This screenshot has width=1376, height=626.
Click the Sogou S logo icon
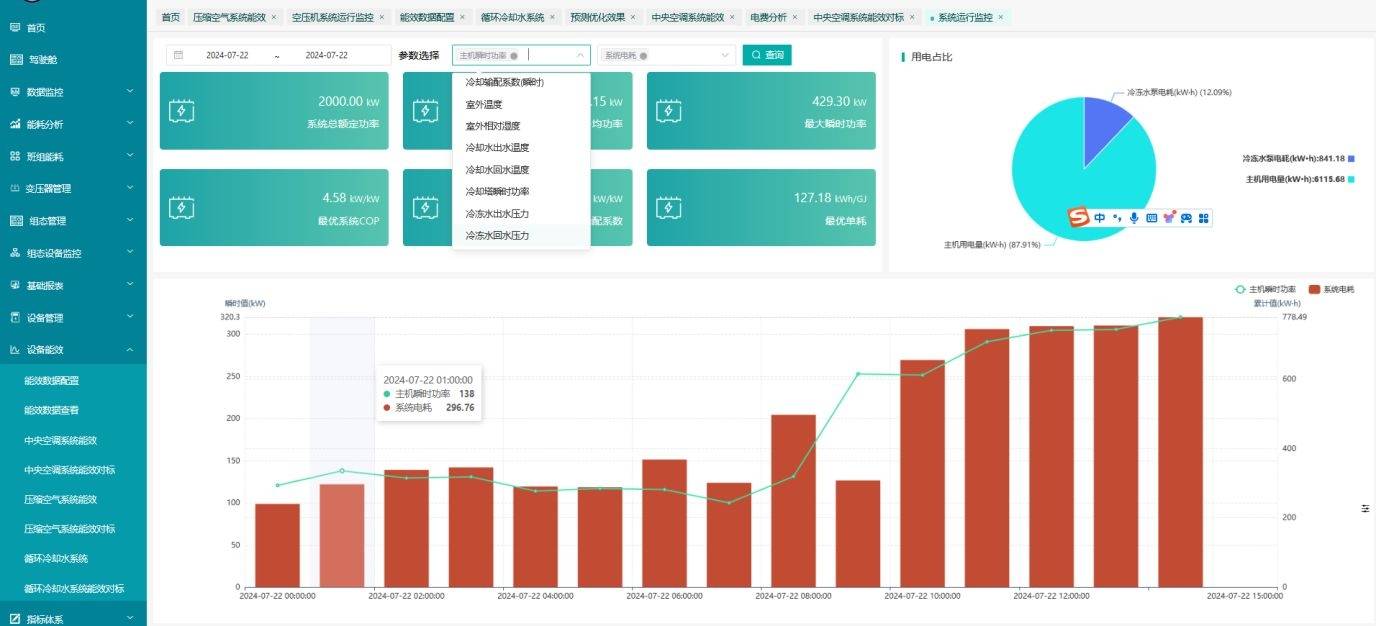point(1077,217)
